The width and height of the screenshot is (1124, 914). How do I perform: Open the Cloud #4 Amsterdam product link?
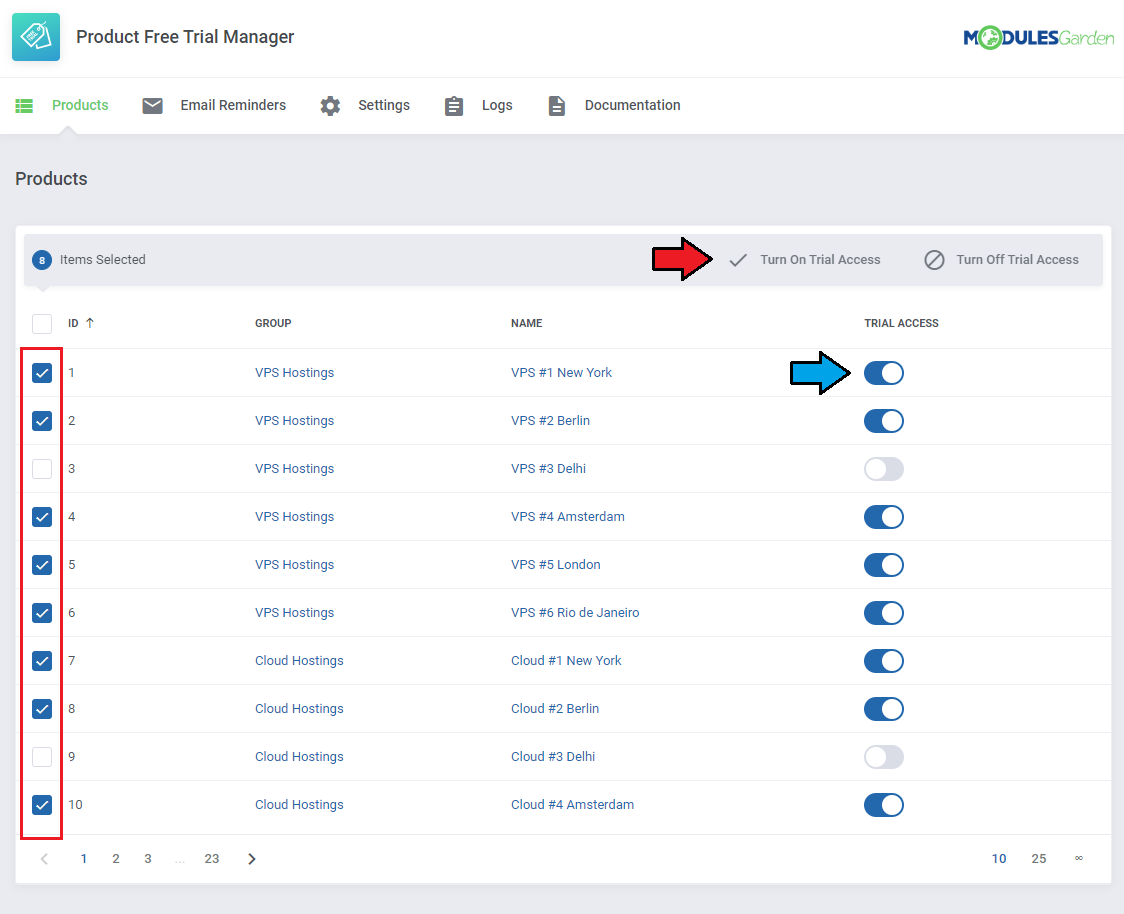572,805
